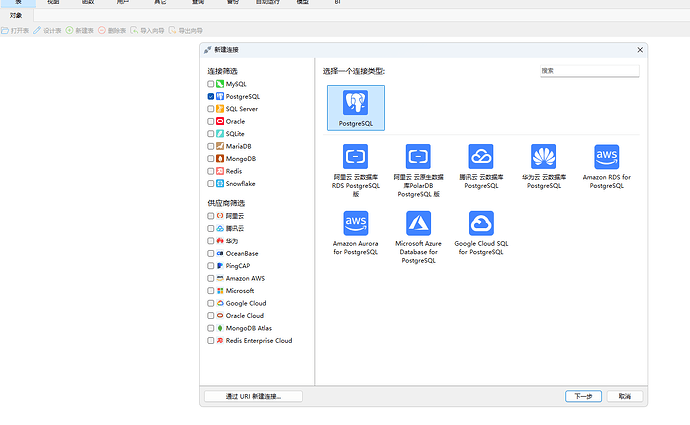Click the Snowflake icon in the filter list
Image resolution: width=690 pixels, height=425 pixels.
[x=220, y=183]
